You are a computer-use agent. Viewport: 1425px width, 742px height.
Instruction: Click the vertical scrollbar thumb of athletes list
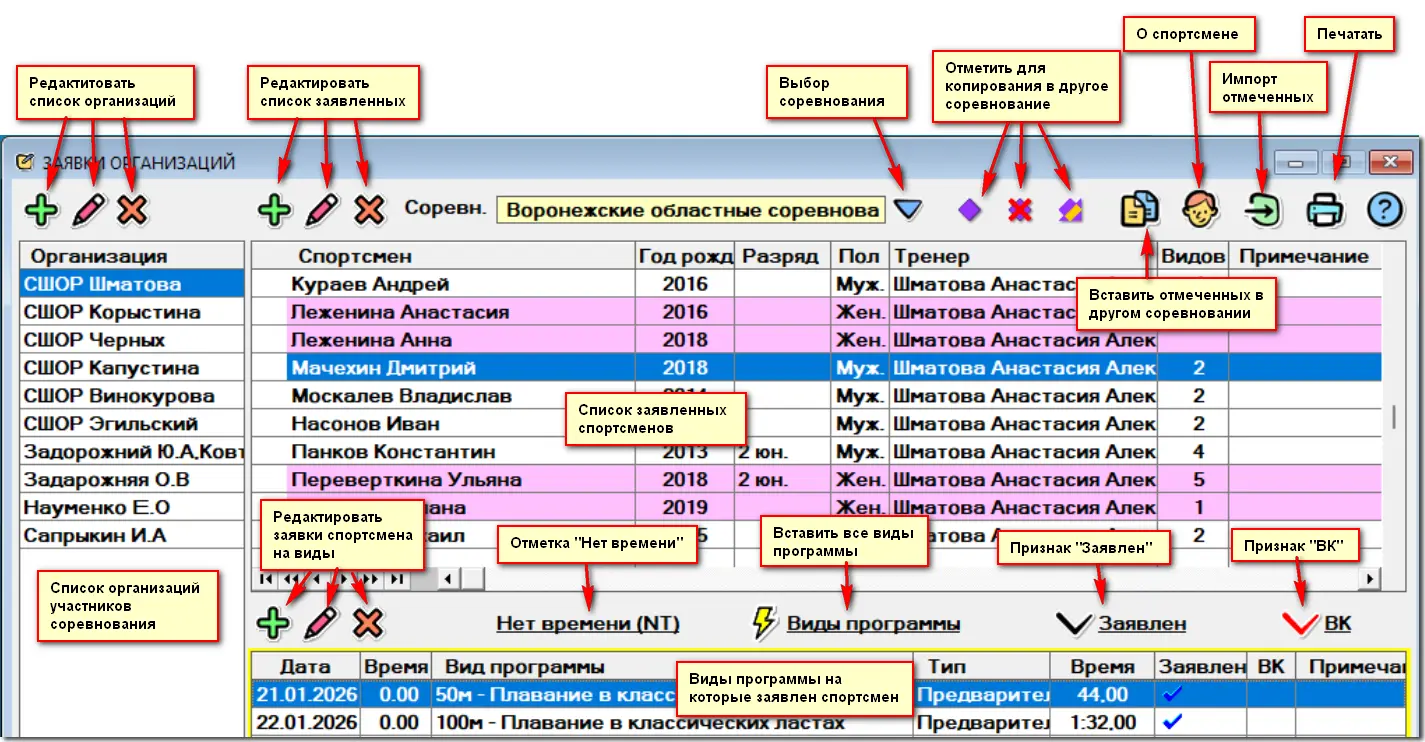(1395, 417)
